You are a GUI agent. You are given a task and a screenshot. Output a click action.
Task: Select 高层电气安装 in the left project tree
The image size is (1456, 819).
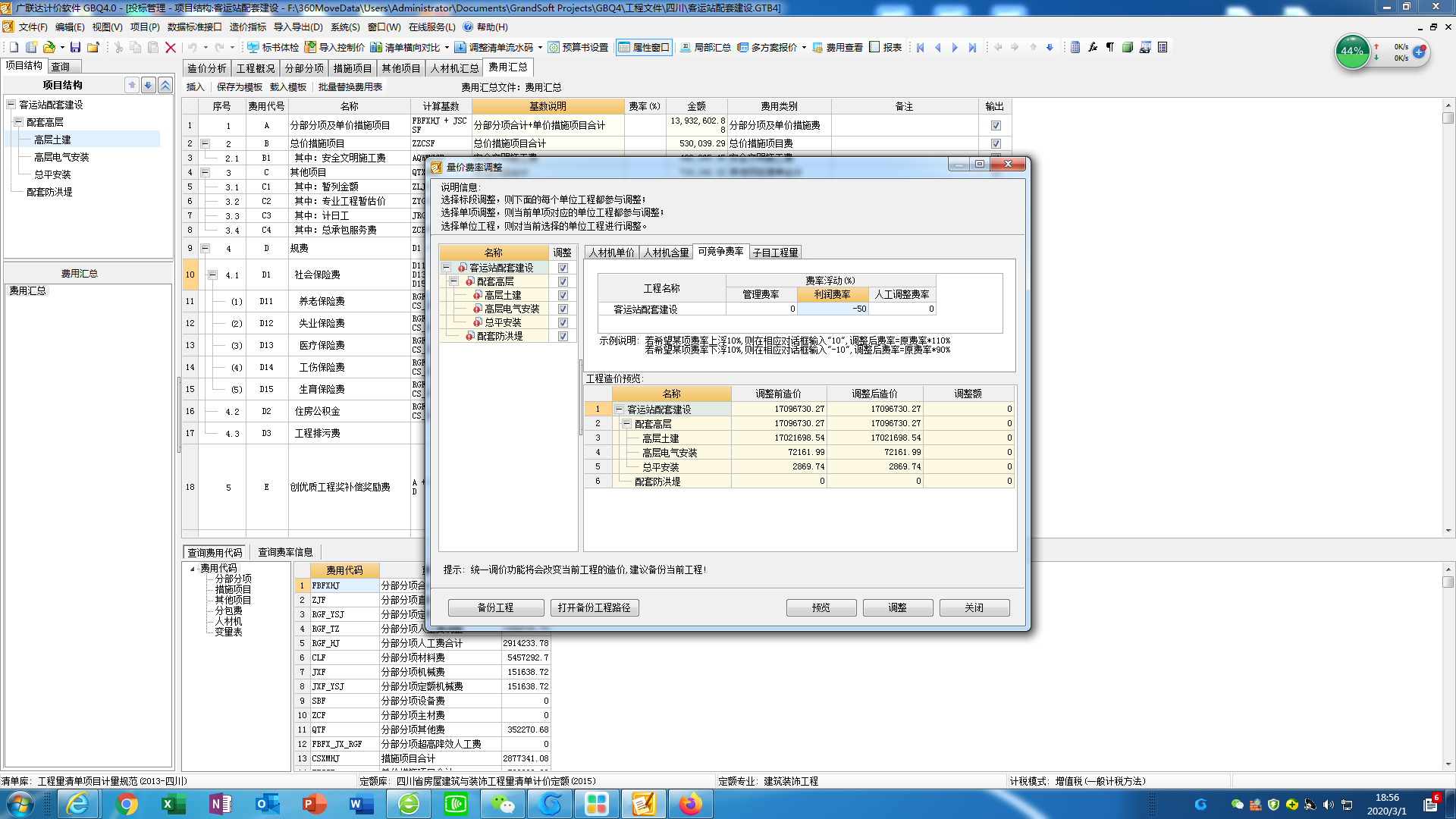(x=61, y=157)
